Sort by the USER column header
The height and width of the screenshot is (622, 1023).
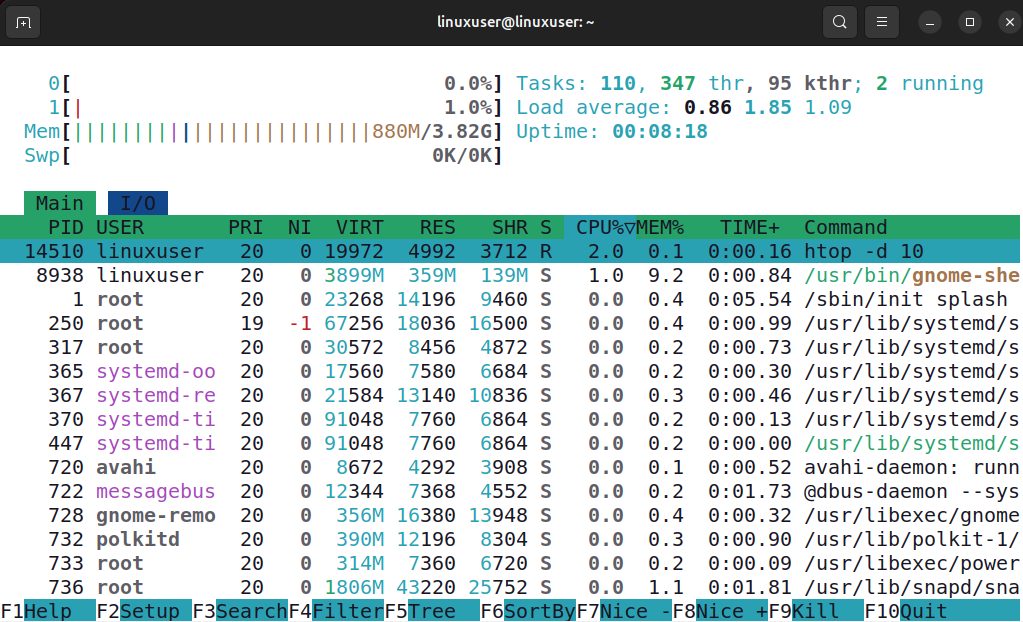(x=120, y=227)
